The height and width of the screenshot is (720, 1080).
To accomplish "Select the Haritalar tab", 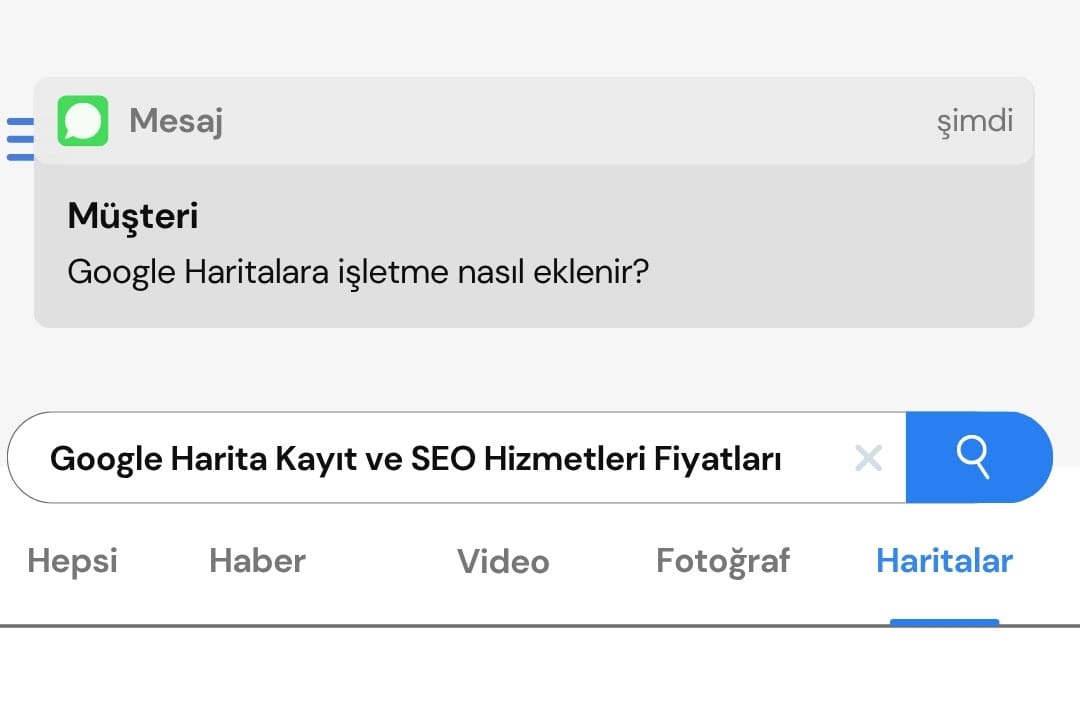I will [x=944, y=561].
